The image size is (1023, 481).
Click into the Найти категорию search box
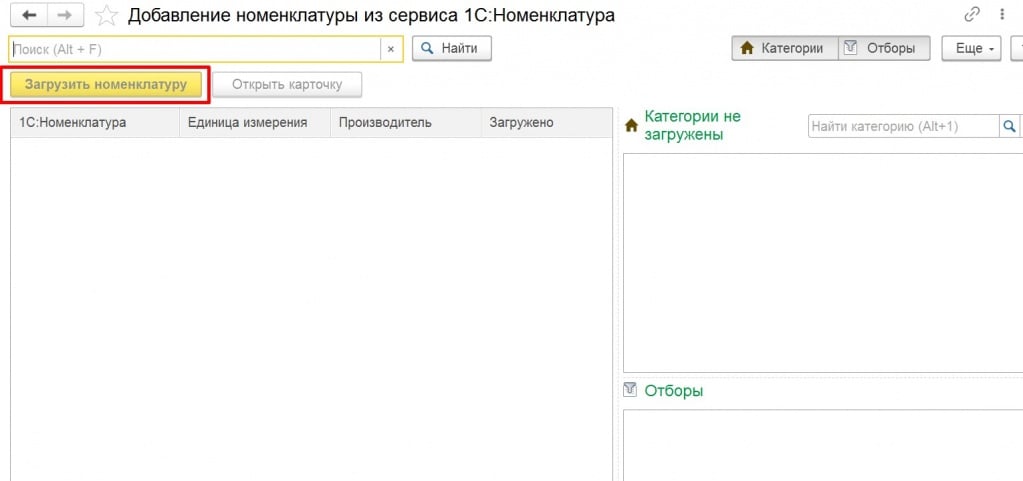(902, 126)
